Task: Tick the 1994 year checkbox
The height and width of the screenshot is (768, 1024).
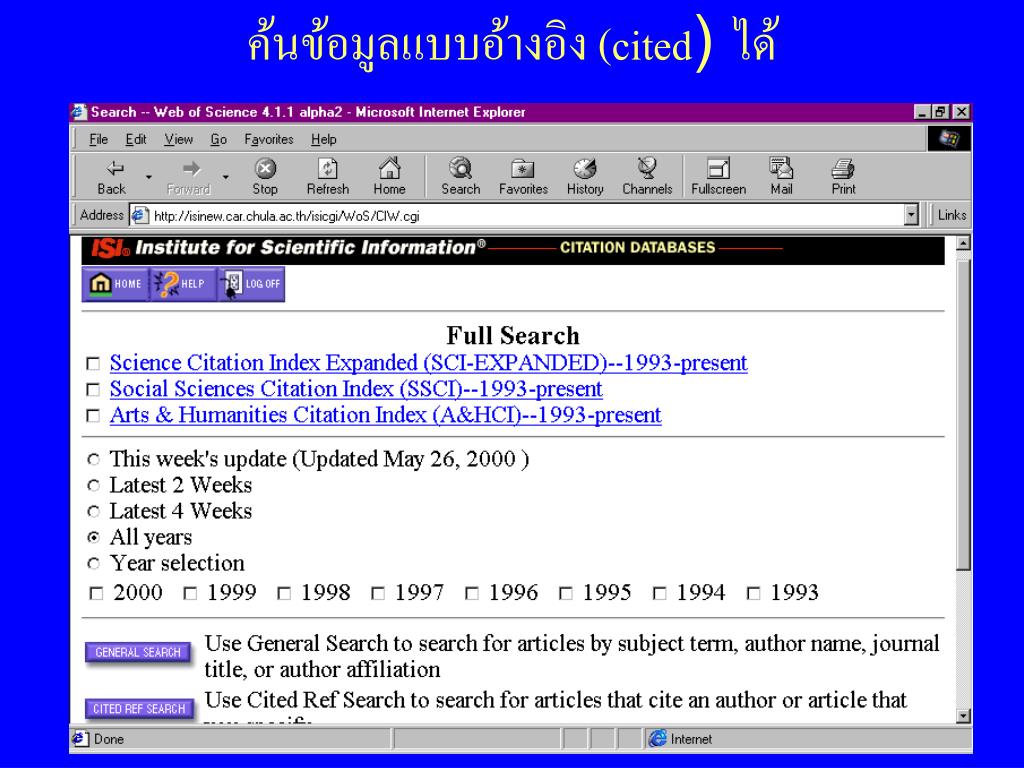Action: click(660, 594)
